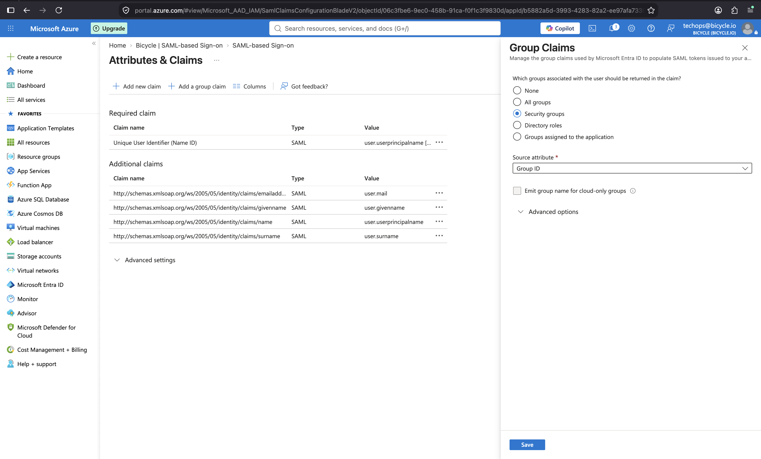Click the browser address bar URL
The width and height of the screenshot is (761, 459).
coord(388,10)
